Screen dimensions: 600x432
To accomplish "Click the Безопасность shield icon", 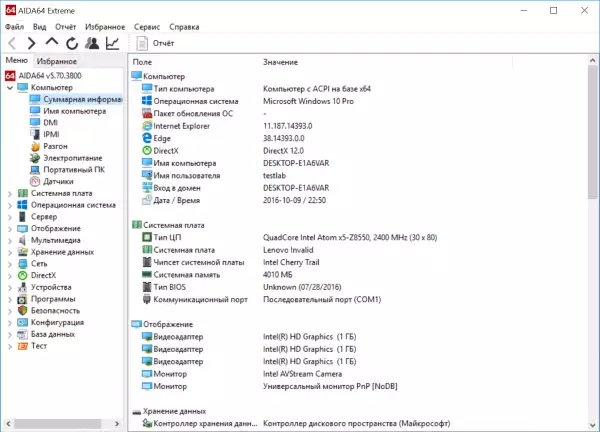I will (23, 311).
